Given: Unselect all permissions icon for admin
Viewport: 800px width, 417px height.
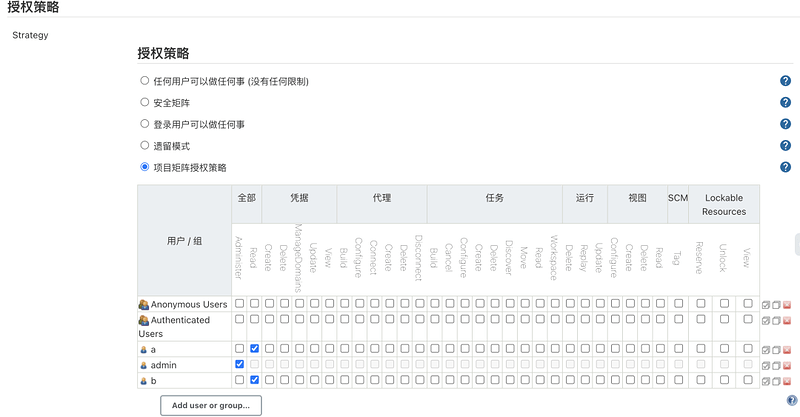Looking at the screenshot, I should [776, 365].
